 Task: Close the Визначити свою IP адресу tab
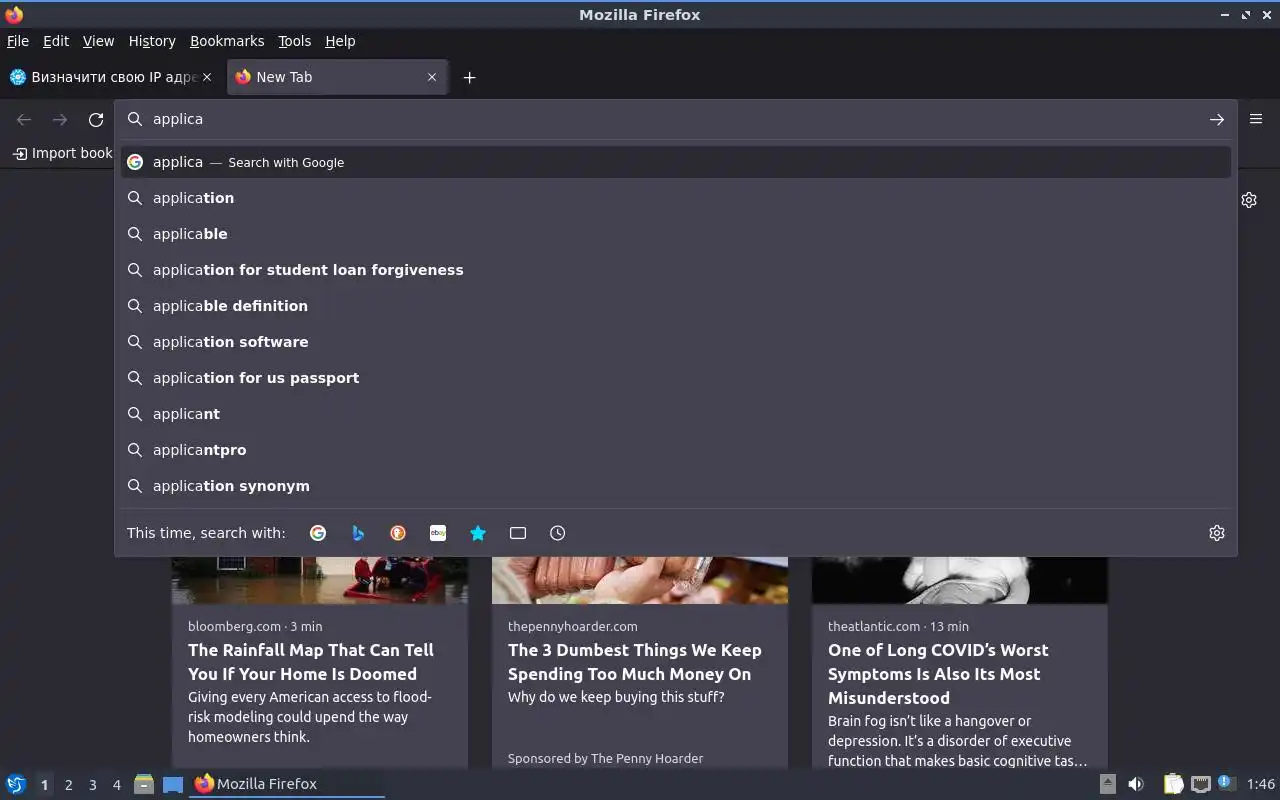[x=207, y=77]
